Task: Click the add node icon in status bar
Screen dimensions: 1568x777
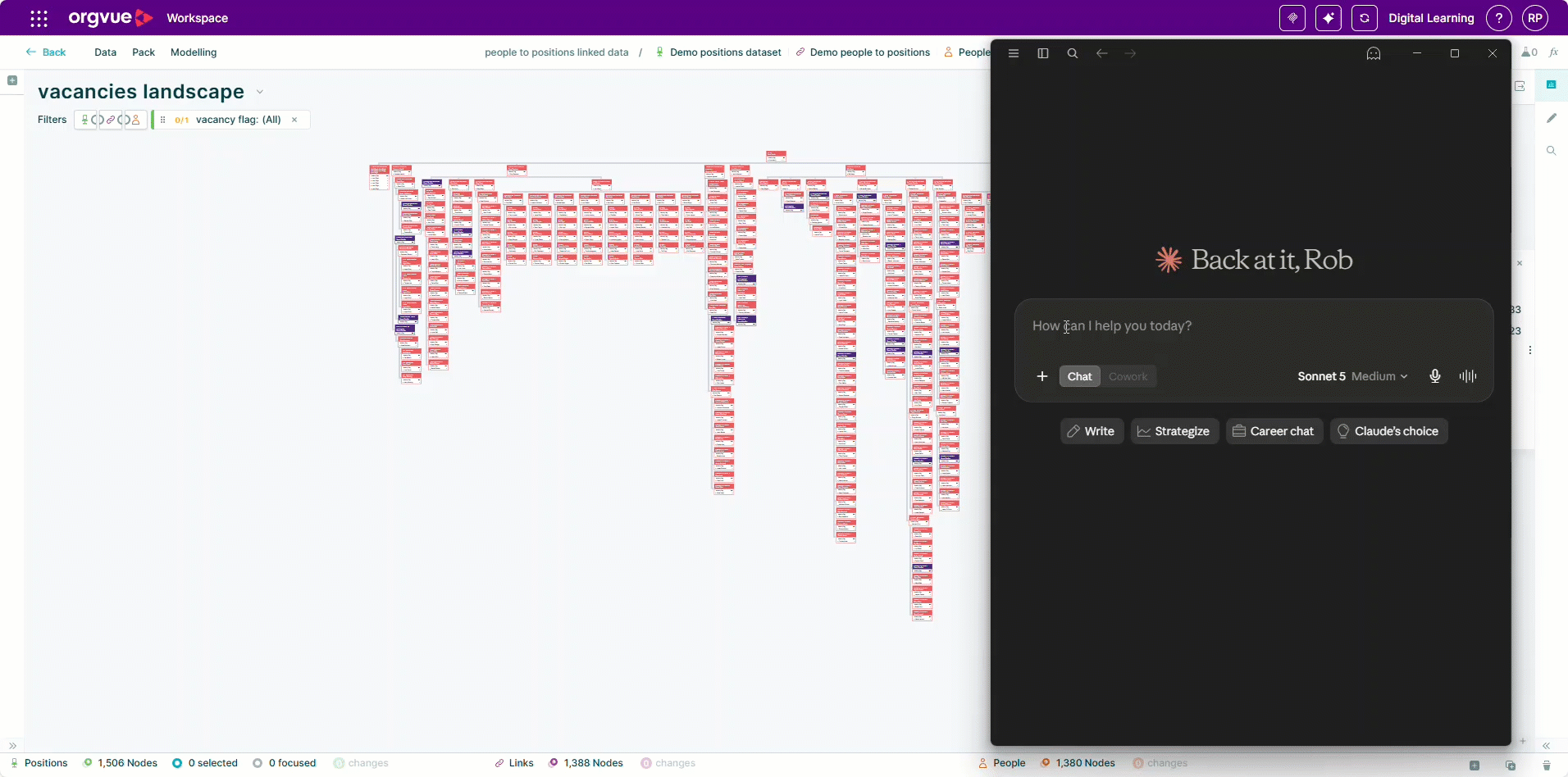Action: tap(1475, 766)
